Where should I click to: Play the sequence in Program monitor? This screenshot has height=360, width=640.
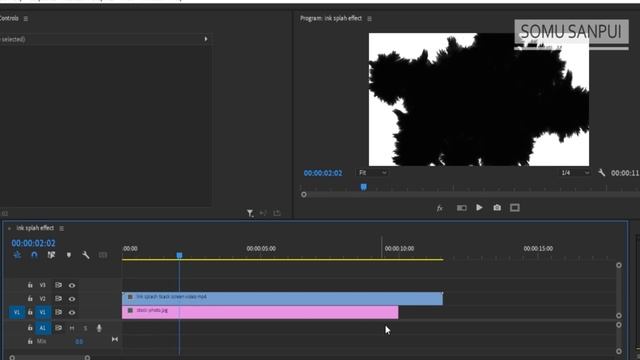tap(479, 208)
